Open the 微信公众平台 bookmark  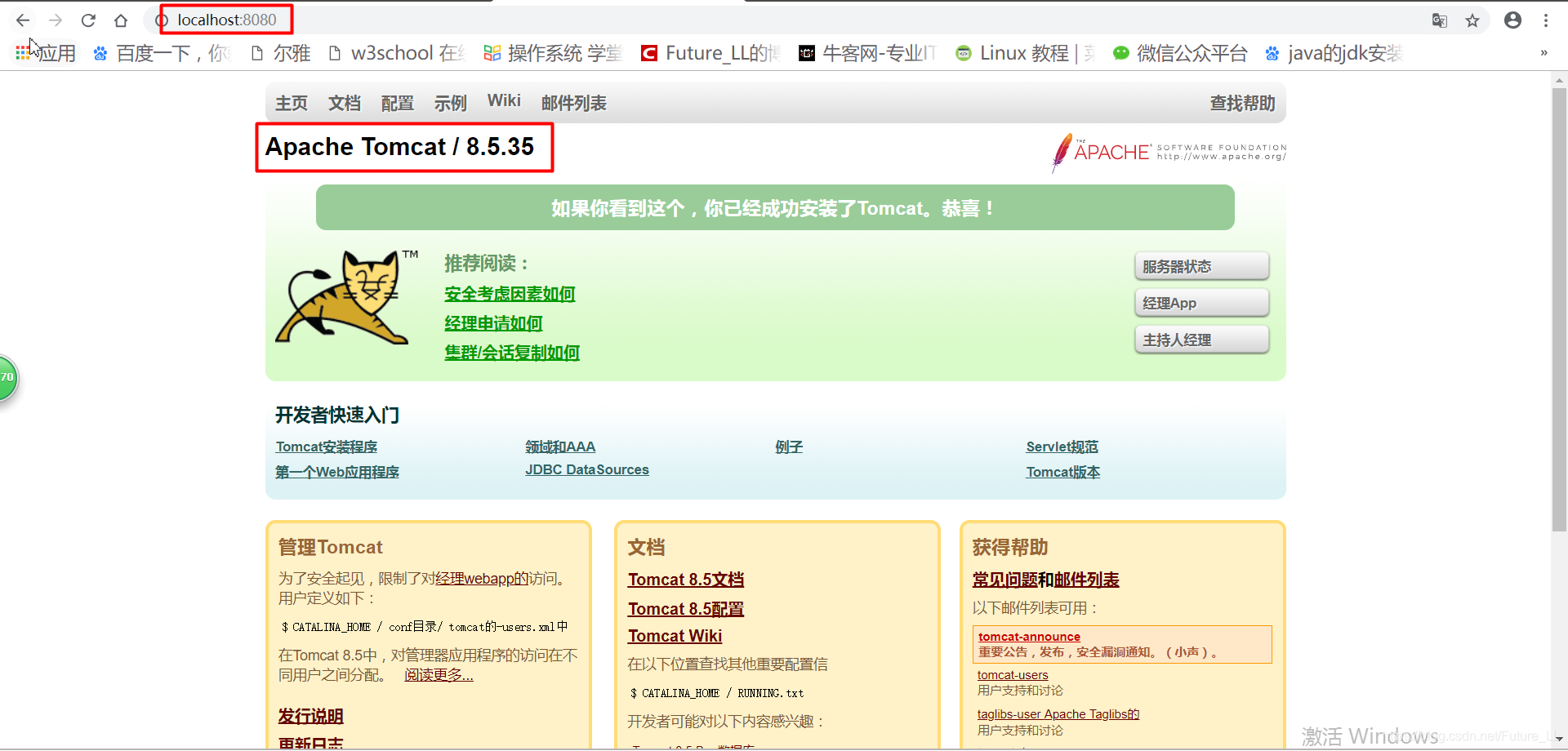[1180, 53]
